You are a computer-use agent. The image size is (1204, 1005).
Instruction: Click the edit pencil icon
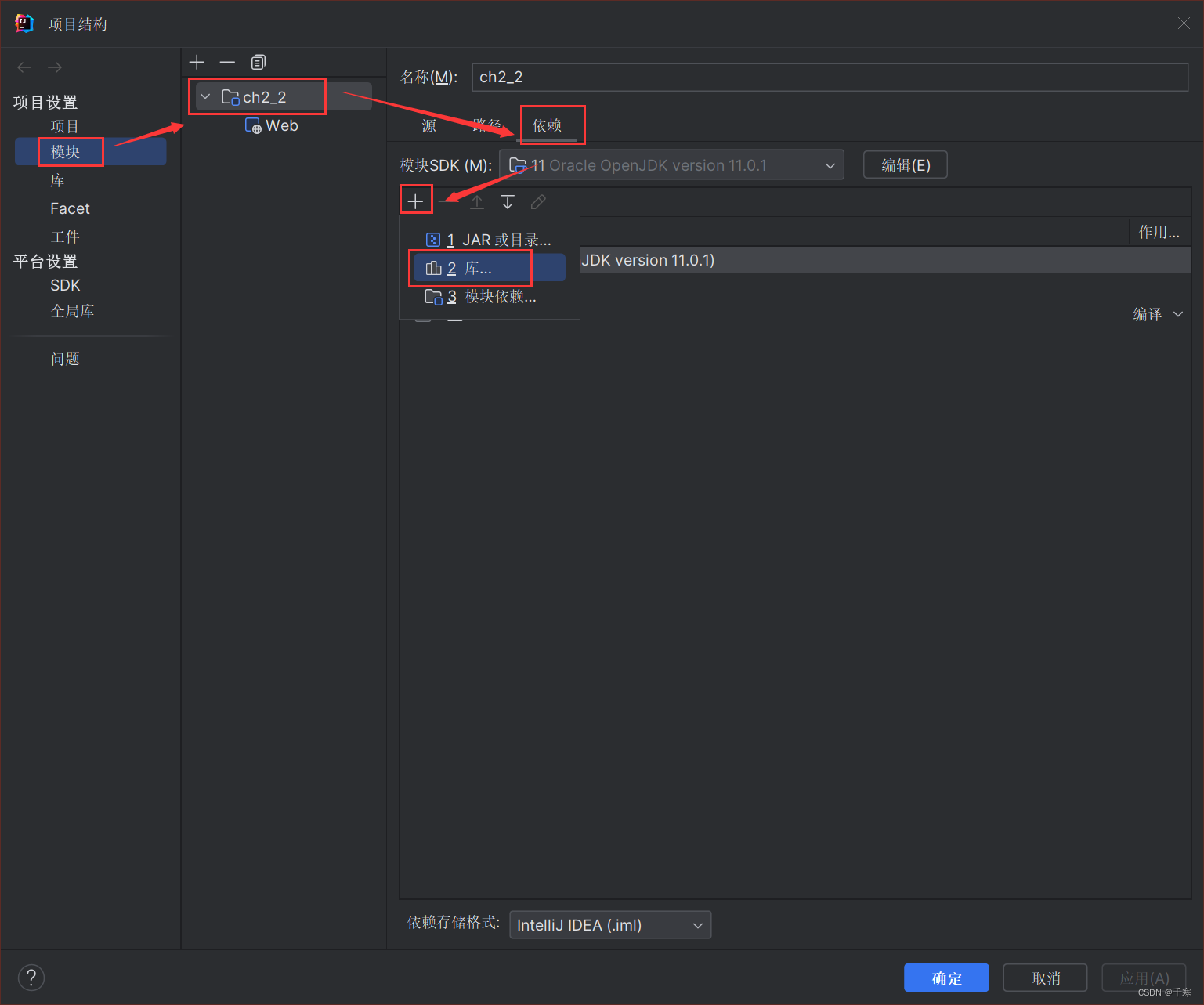tap(538, 202)
